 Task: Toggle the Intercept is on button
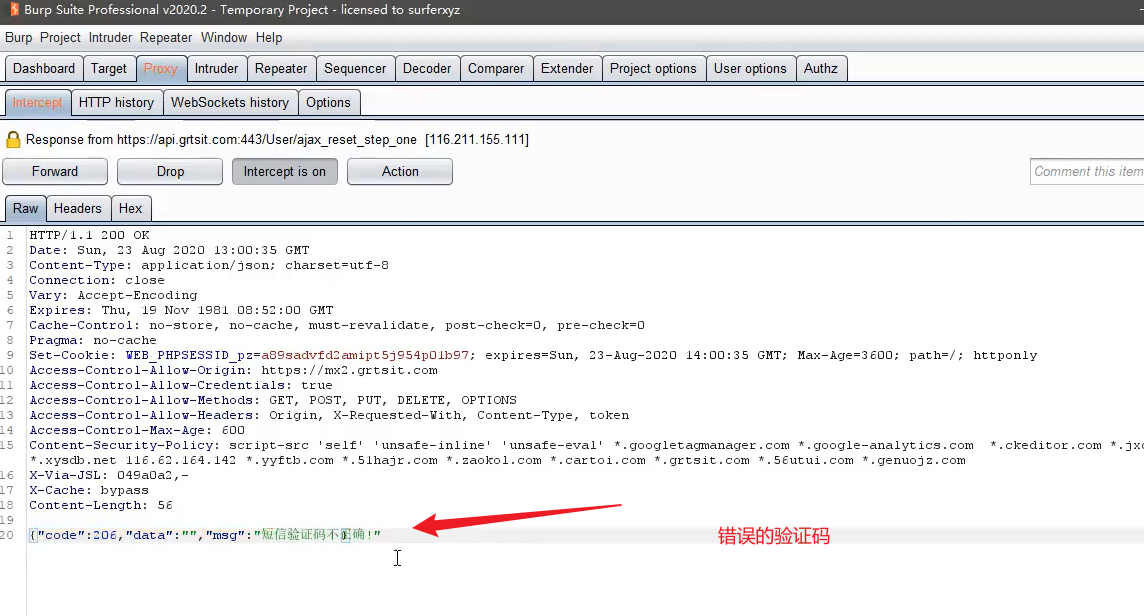tap(285, 172)
